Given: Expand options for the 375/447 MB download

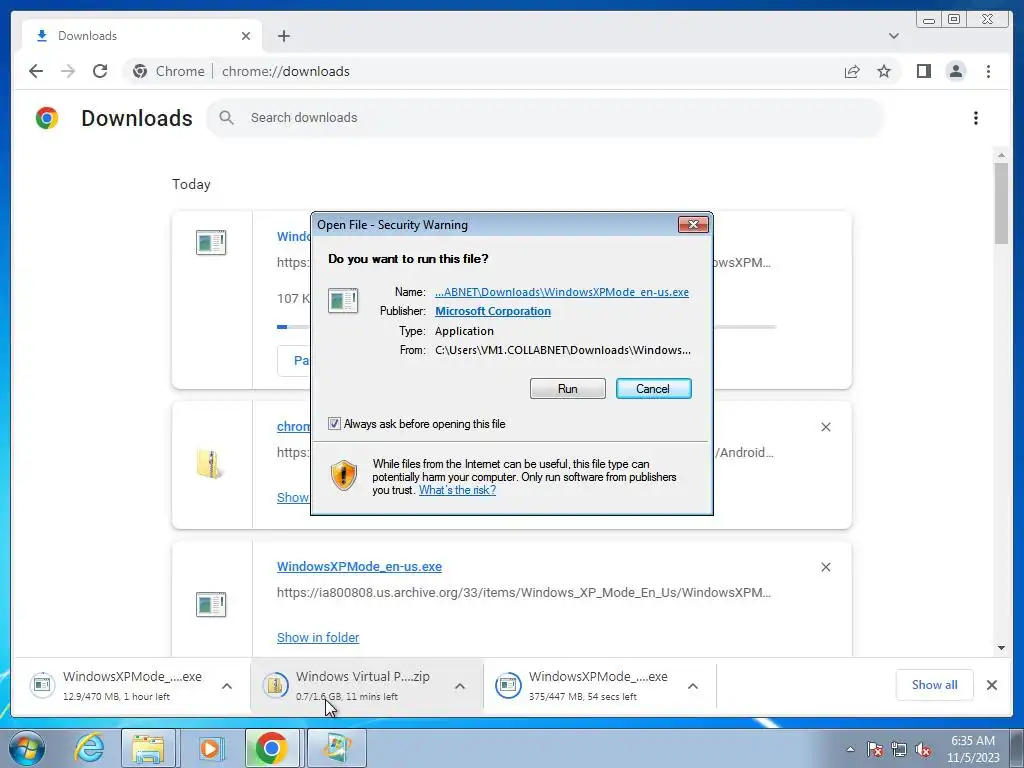Looking at the screenshot, I should [693, 686].
